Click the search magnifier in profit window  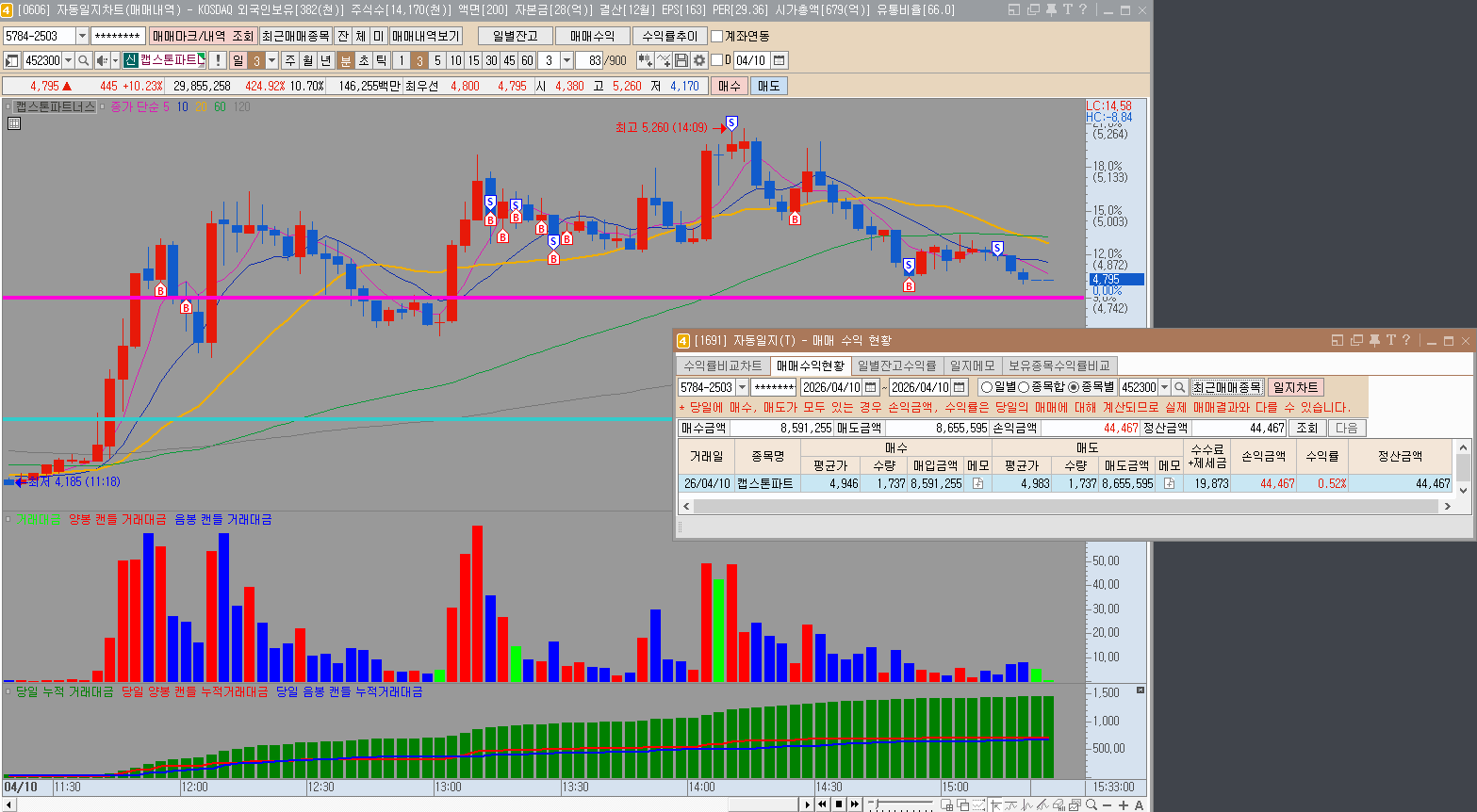(1179, 387)
